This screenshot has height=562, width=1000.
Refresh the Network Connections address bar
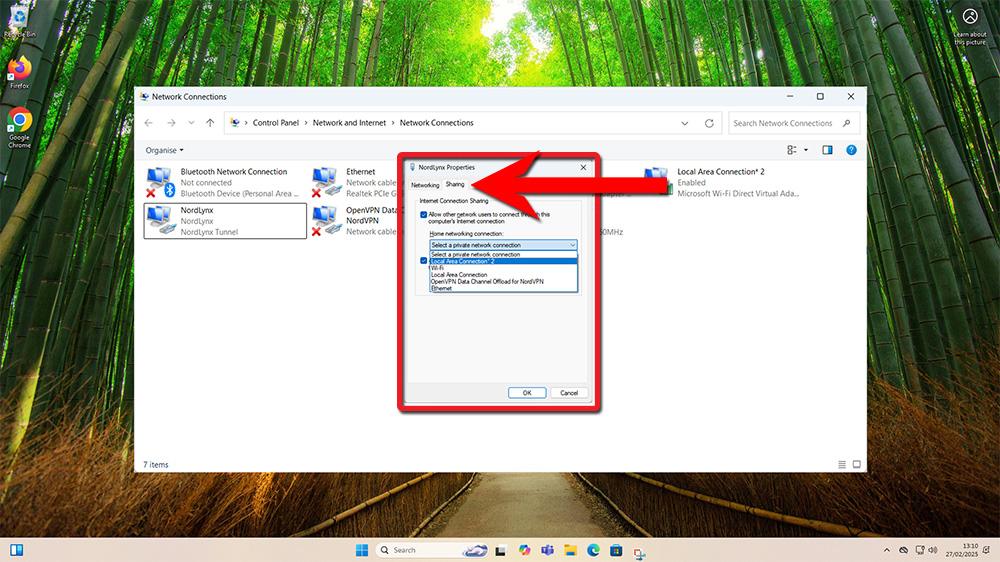coord(709,123)
